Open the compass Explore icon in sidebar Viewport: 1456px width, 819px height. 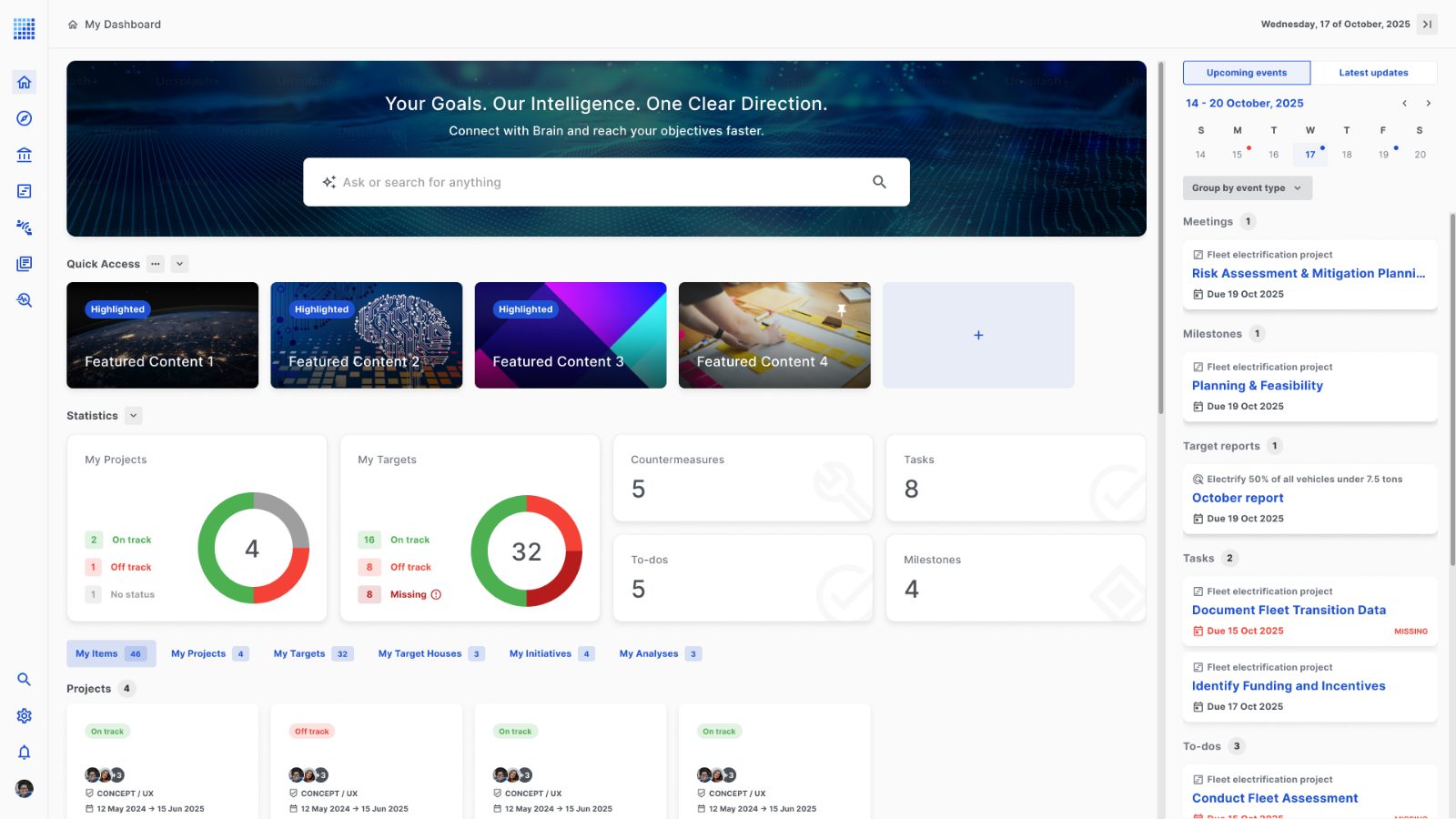coord(25,118)
